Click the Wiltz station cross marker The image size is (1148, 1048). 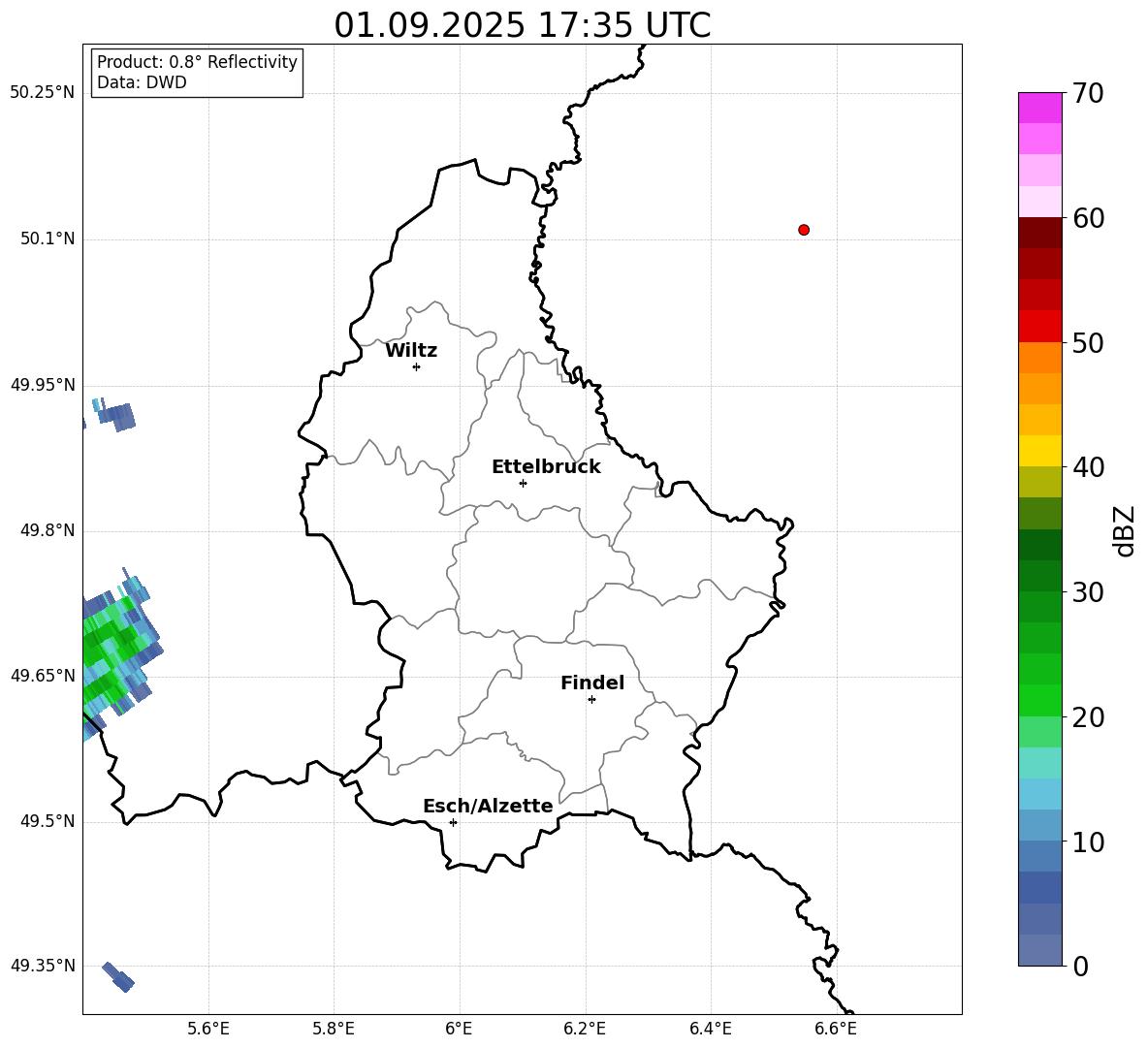point(417,366)
